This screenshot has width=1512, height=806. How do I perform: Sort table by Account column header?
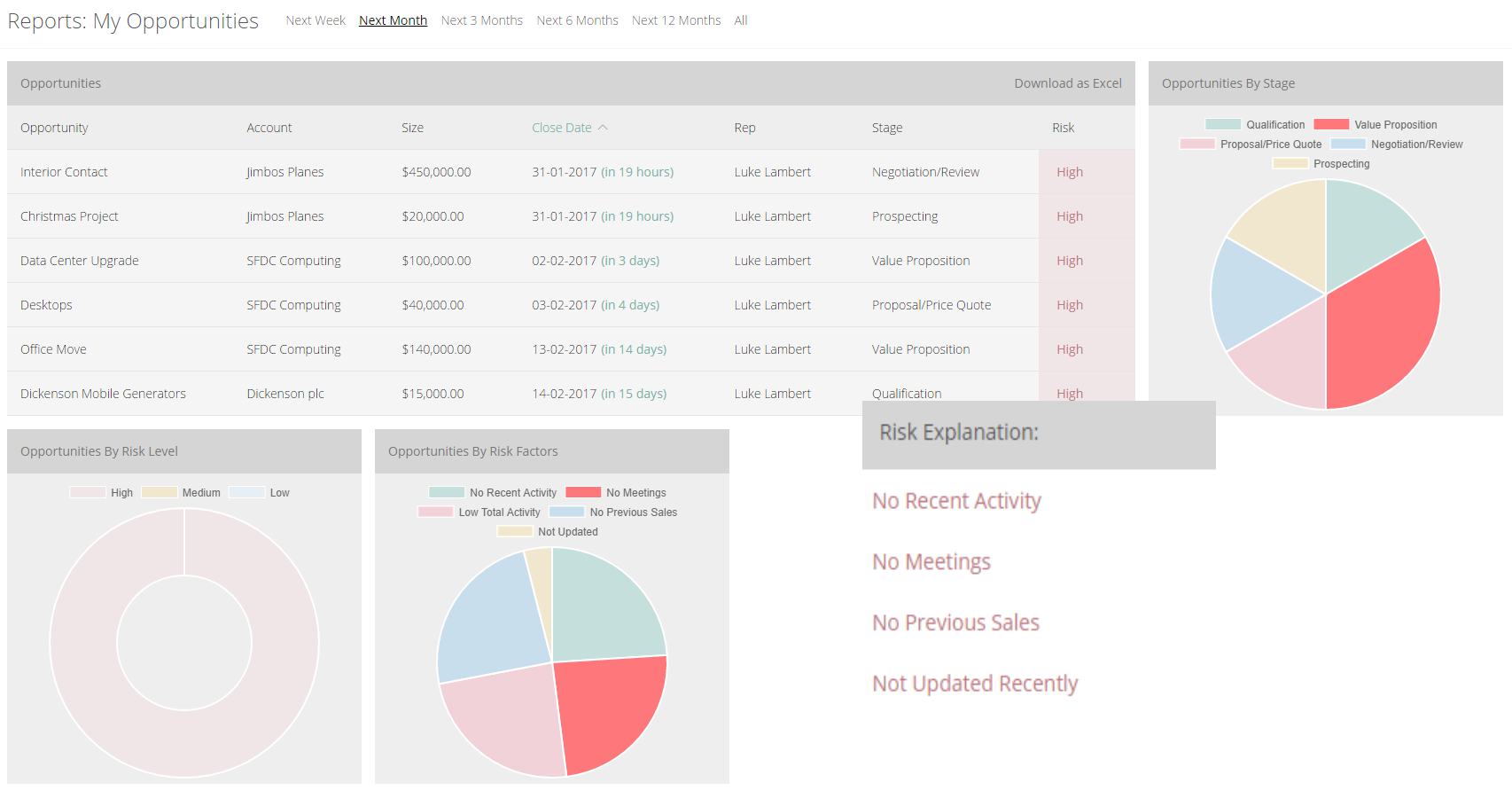pos(269,128)
